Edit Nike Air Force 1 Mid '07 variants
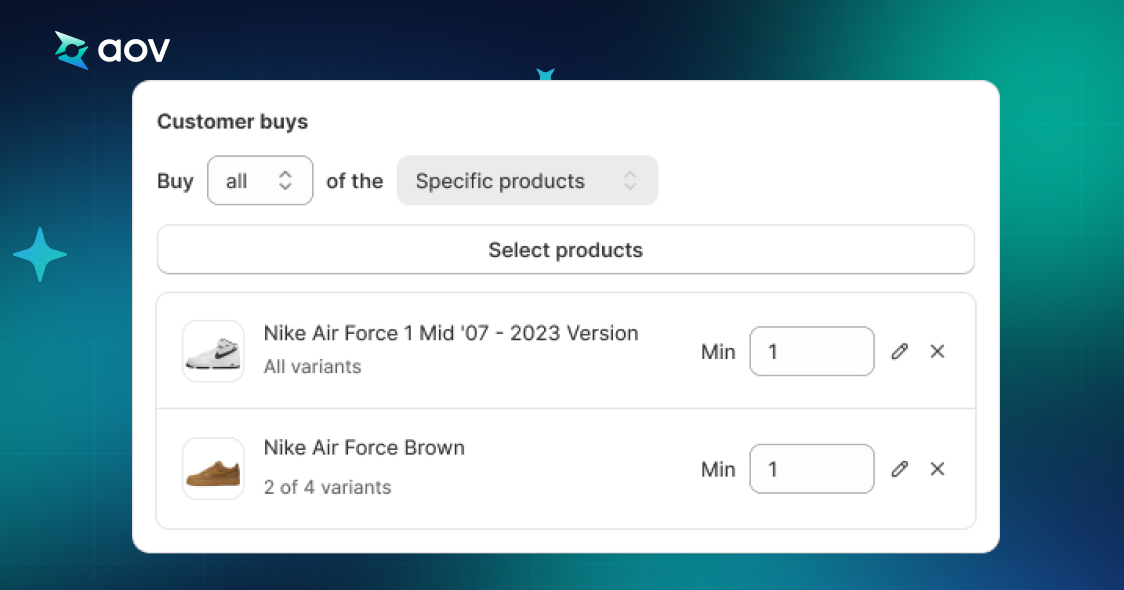This screenshot has height=590, width=1124. pos(900,351)
